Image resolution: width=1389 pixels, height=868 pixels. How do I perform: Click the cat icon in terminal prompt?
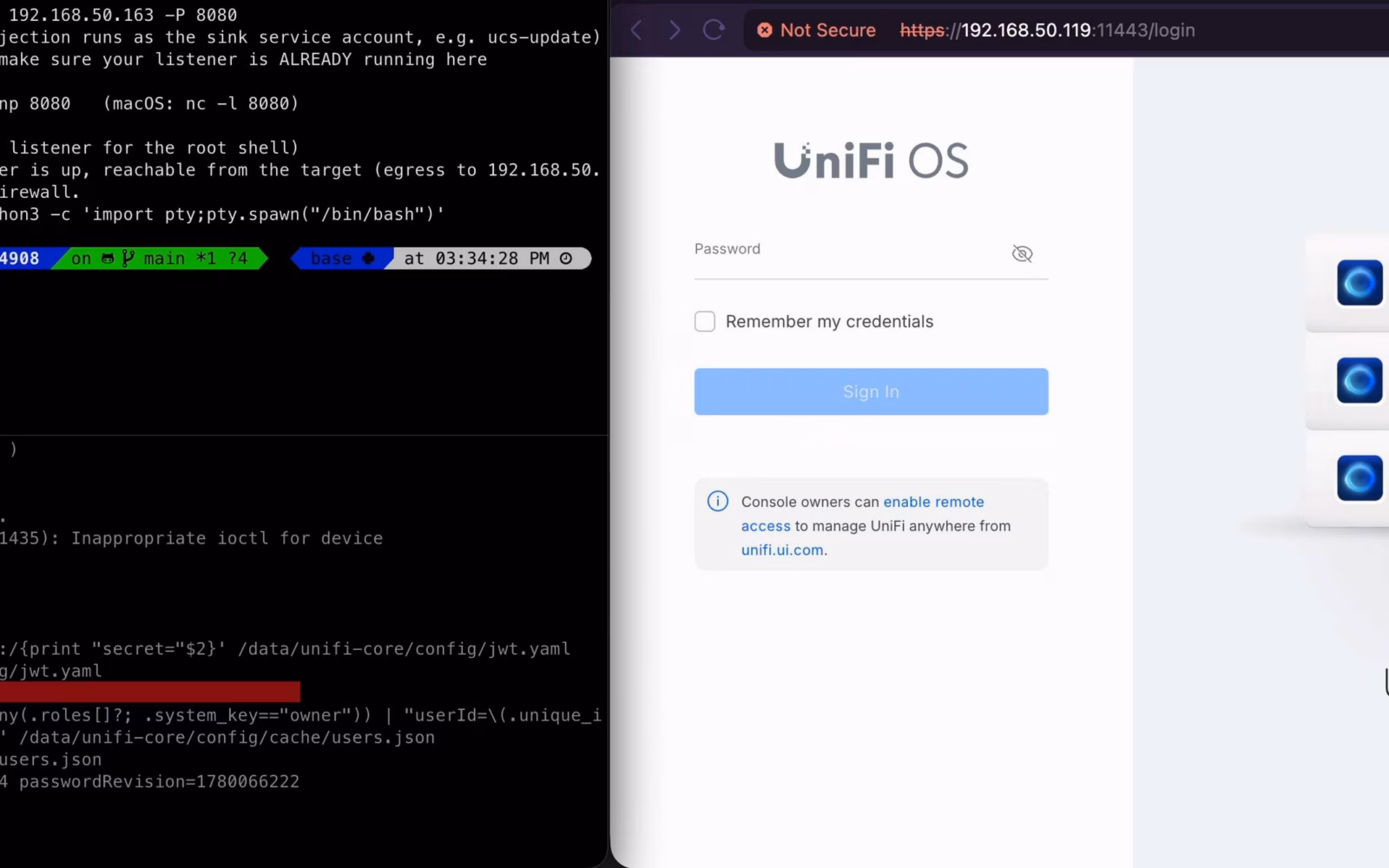click(108, 259)
